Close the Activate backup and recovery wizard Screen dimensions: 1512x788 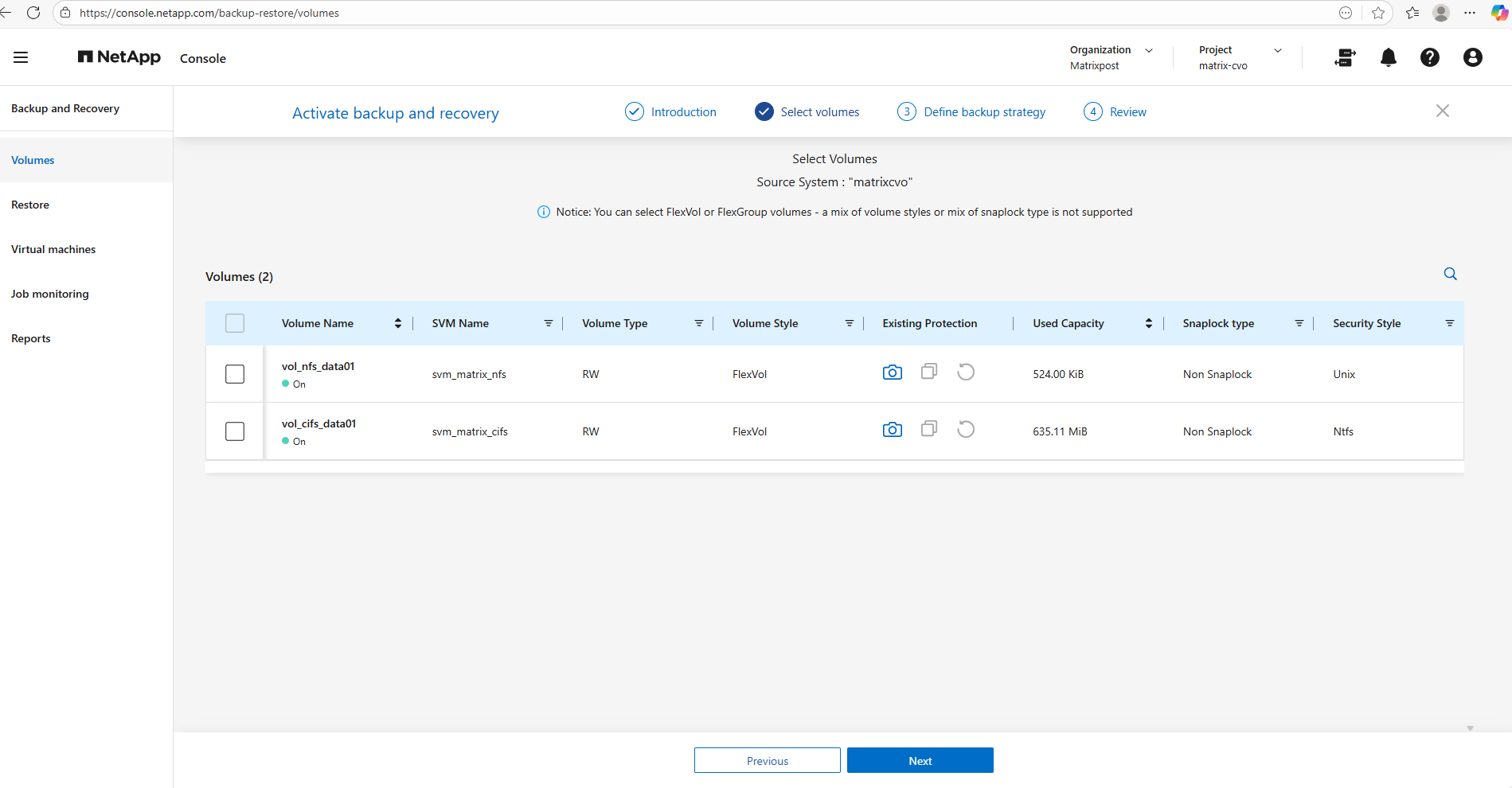pos(1442,111)
